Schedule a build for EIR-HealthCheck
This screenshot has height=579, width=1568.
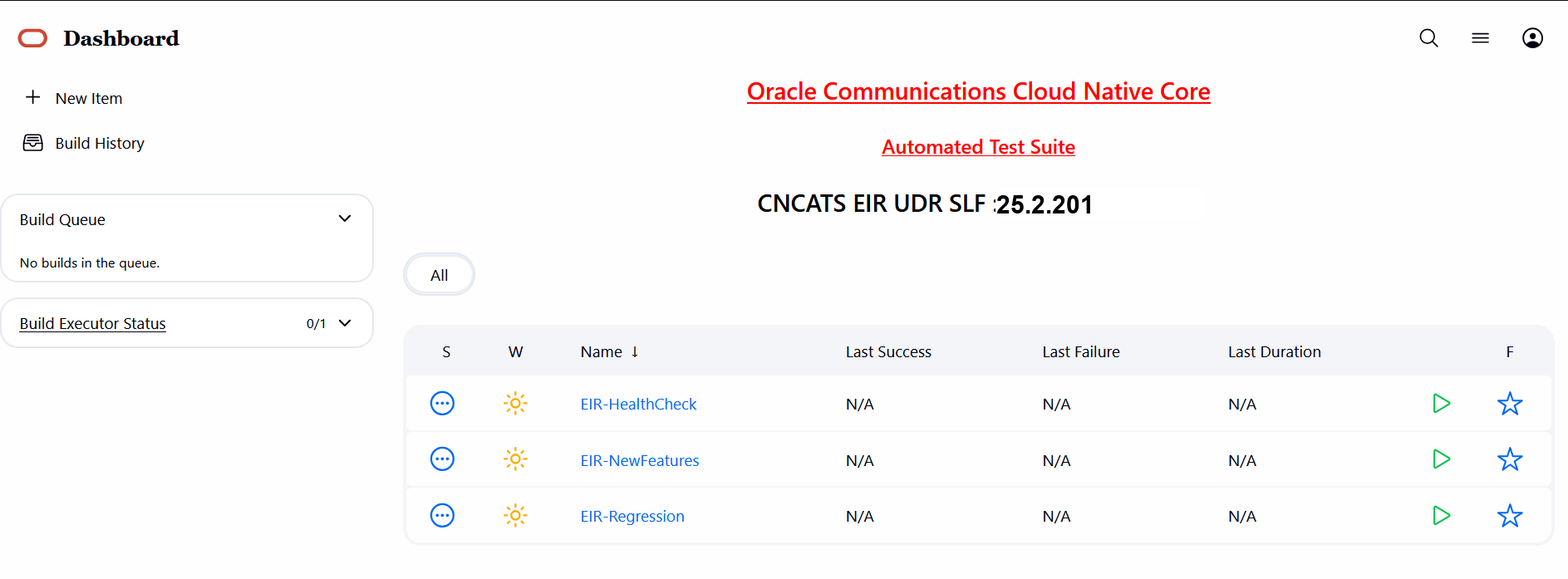click(1441, 404)
